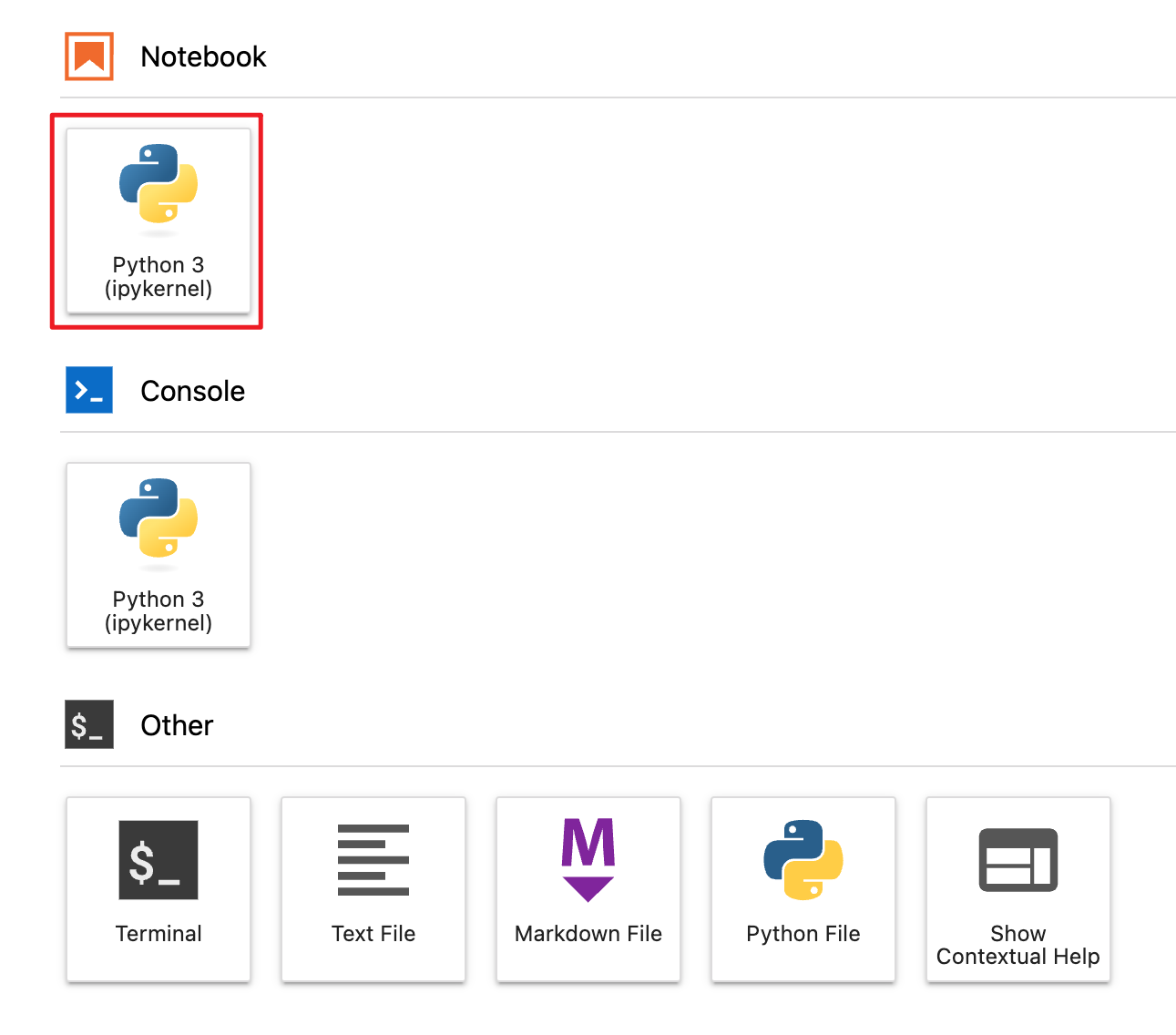Click the dark Other section icon
The image size is (1176, 1035).
tap(89, 724)
